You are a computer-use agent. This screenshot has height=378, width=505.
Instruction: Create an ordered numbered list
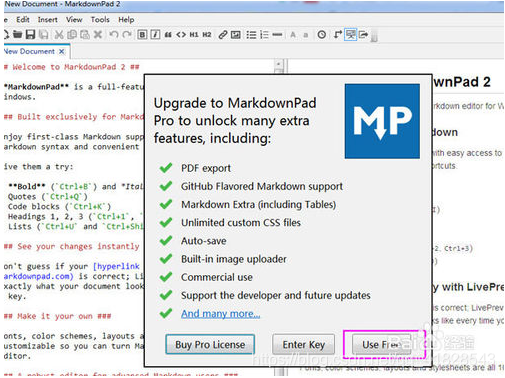264,35
